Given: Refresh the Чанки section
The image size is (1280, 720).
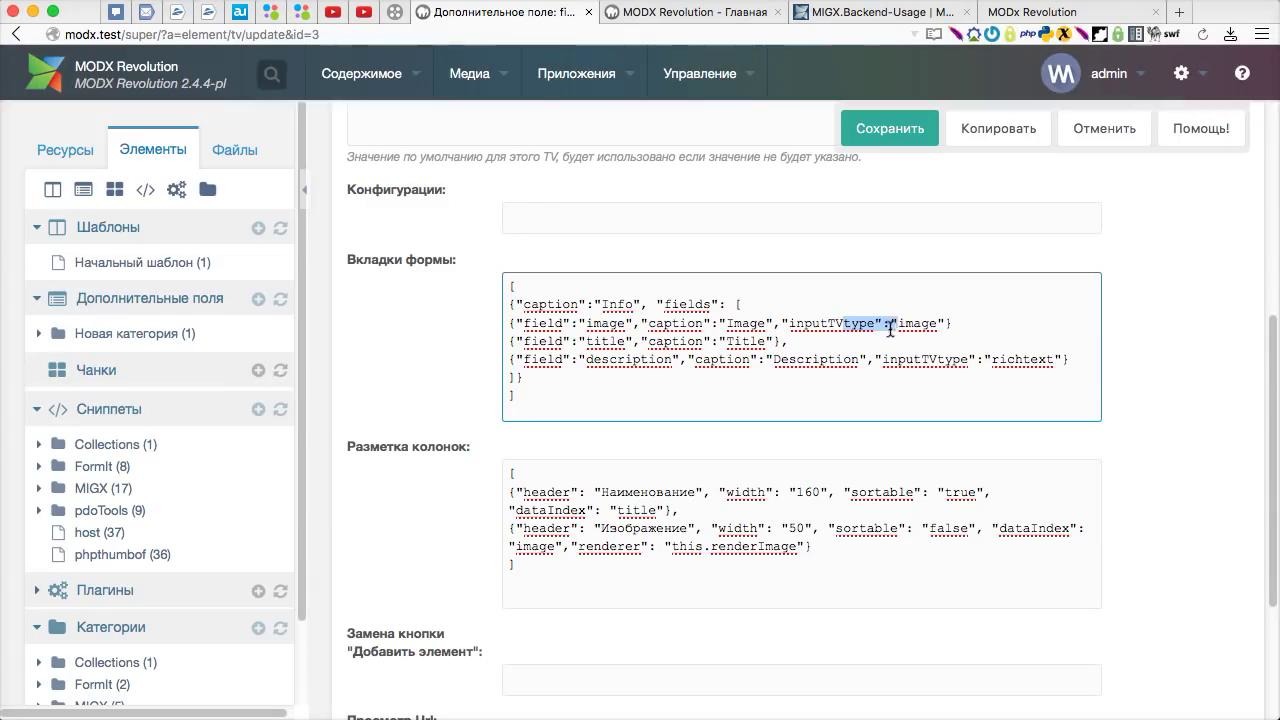Looking at the screenshot, I should coord(281,370).
